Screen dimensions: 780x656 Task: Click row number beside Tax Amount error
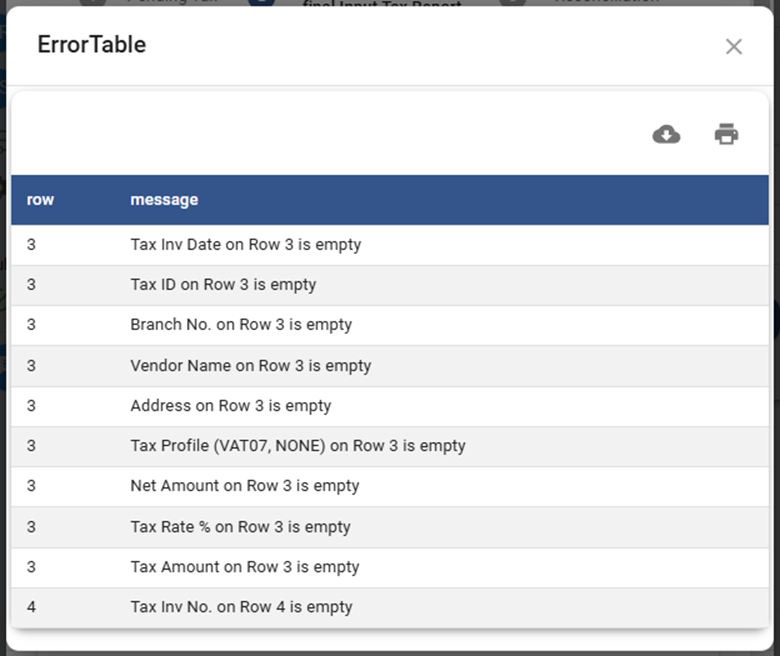click(32, 567)
